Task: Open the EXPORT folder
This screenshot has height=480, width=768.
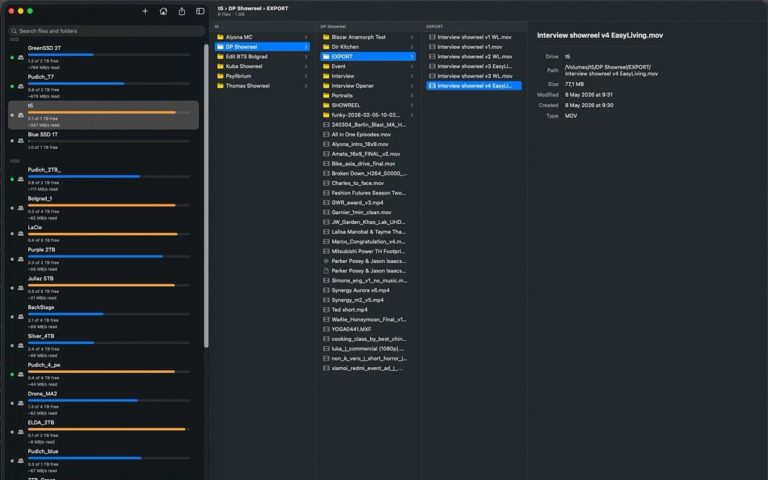Action: click(368, 56)
